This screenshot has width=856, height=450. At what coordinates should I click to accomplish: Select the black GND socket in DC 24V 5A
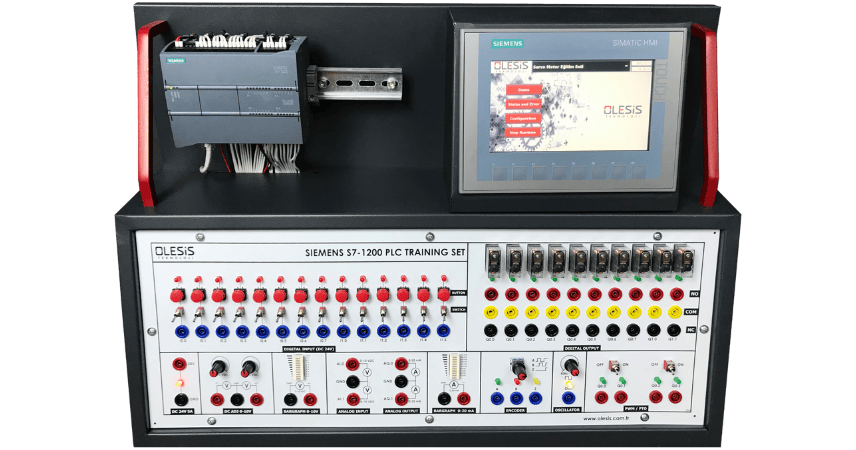[x=181, y=399]
